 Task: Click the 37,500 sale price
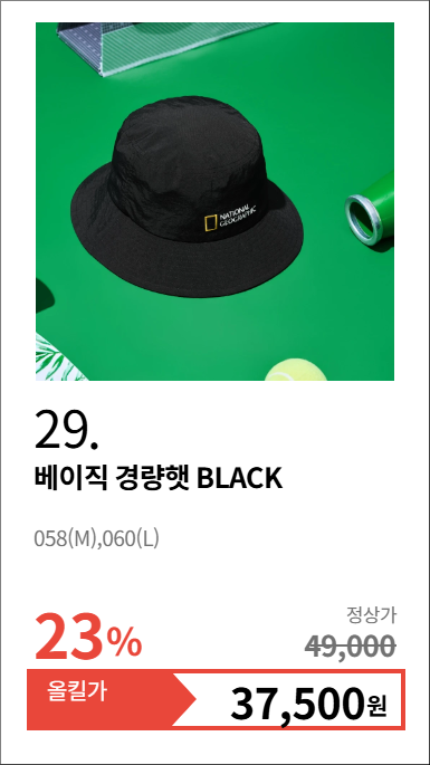click(298, 705)
